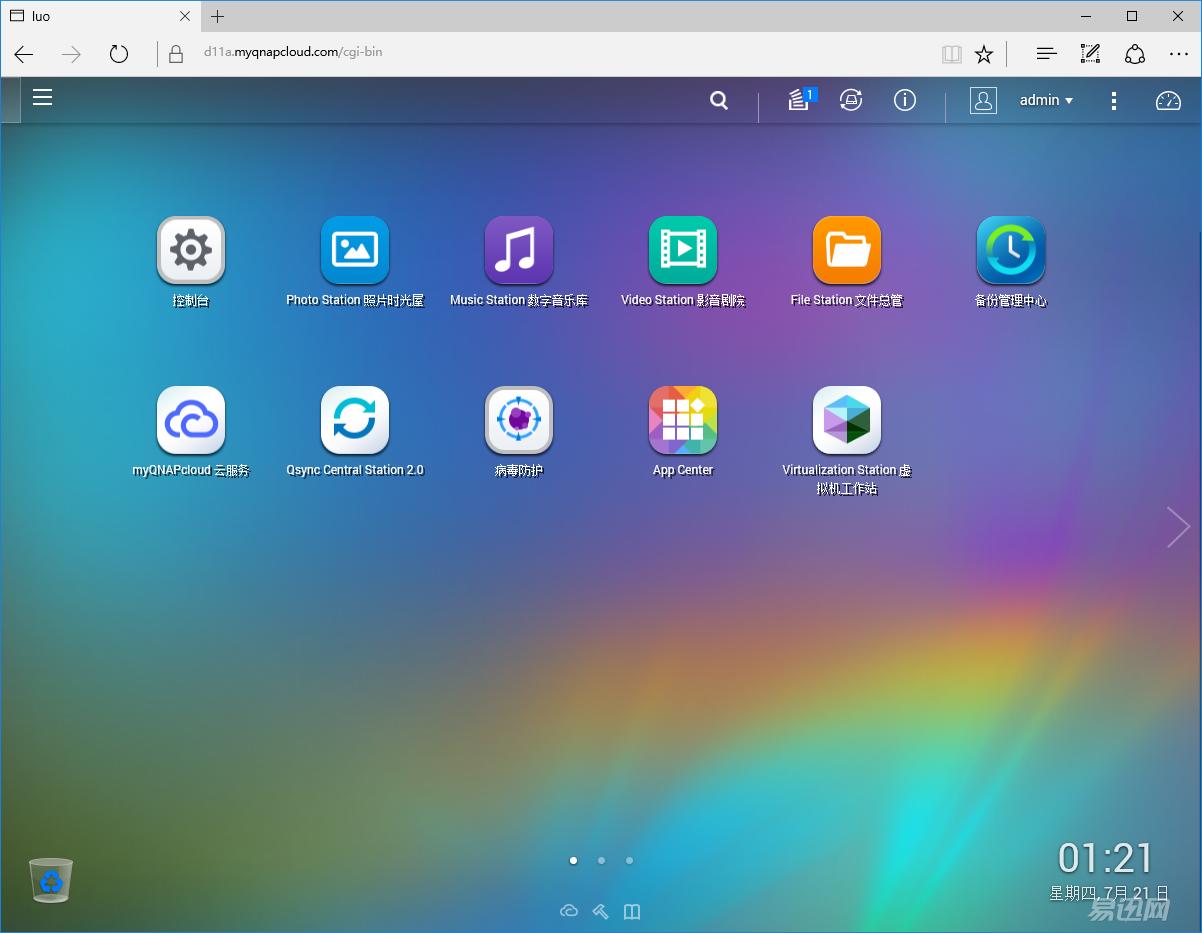The width and height of the screenshot is (1202, 933).
Task: Open Qsync Central Station 2.0
Action: pyautogui.click(x=355, y=421)
